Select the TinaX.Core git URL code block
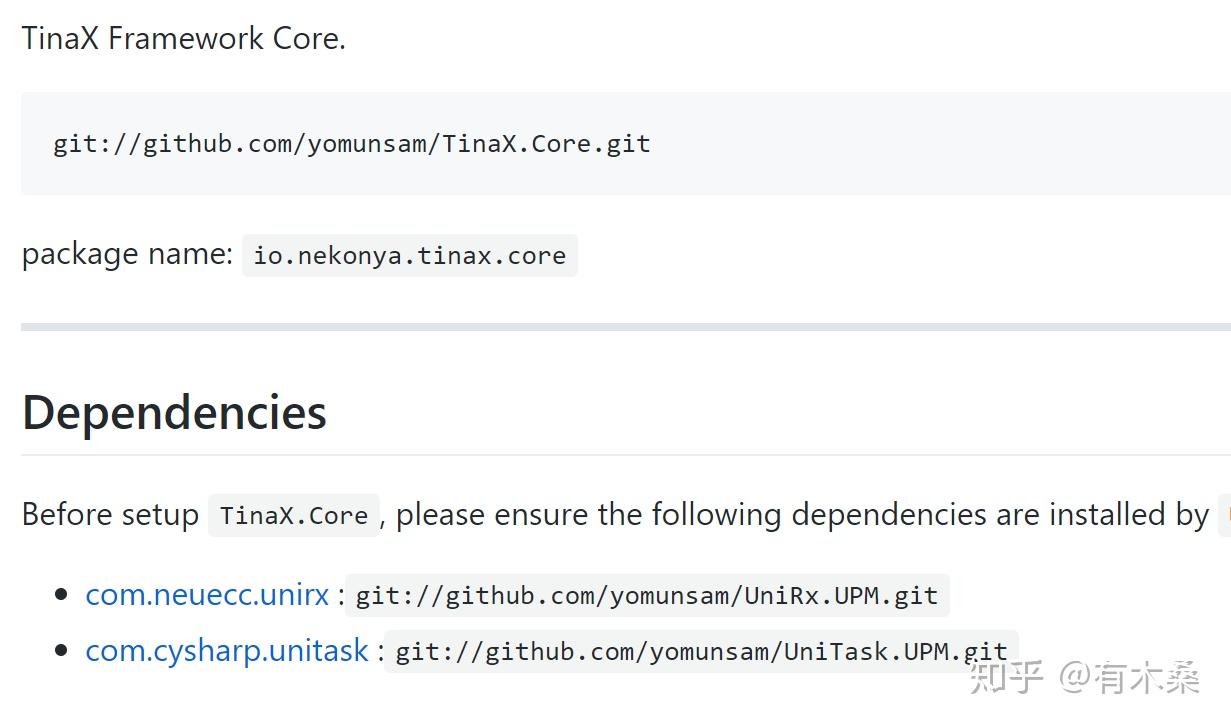 click(x=352, y=143)
